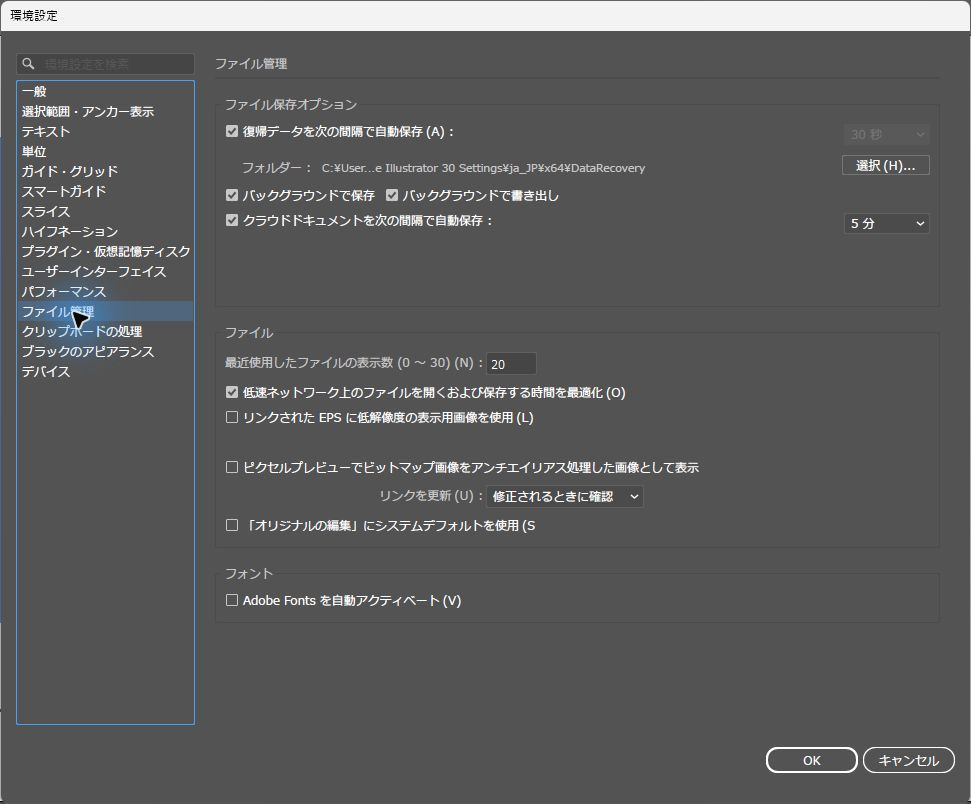Open ハイフネーション preferences
971x804 pixels.
click(105, 231)
